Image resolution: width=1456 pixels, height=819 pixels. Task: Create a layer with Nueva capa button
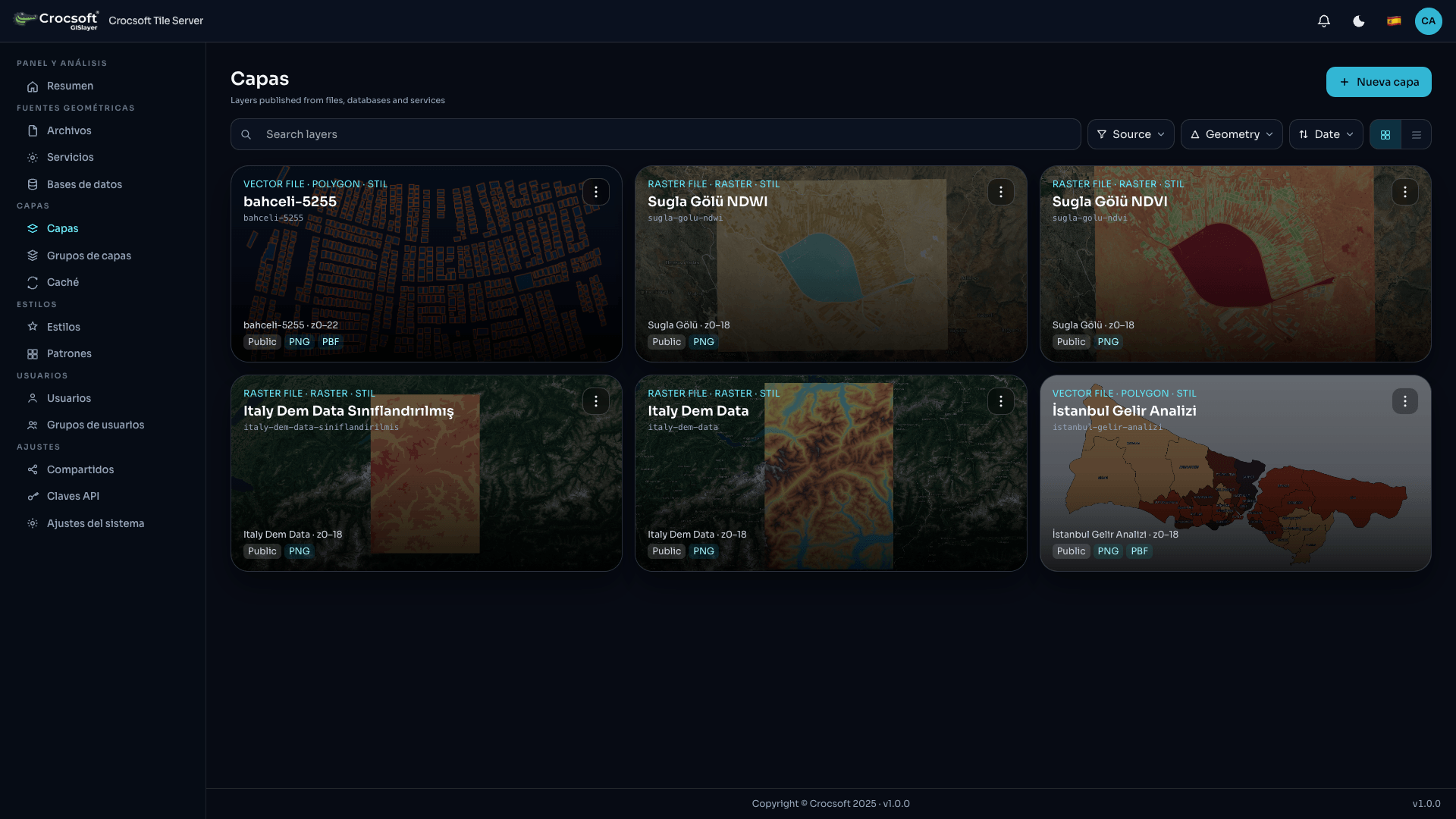[1379, 82]
